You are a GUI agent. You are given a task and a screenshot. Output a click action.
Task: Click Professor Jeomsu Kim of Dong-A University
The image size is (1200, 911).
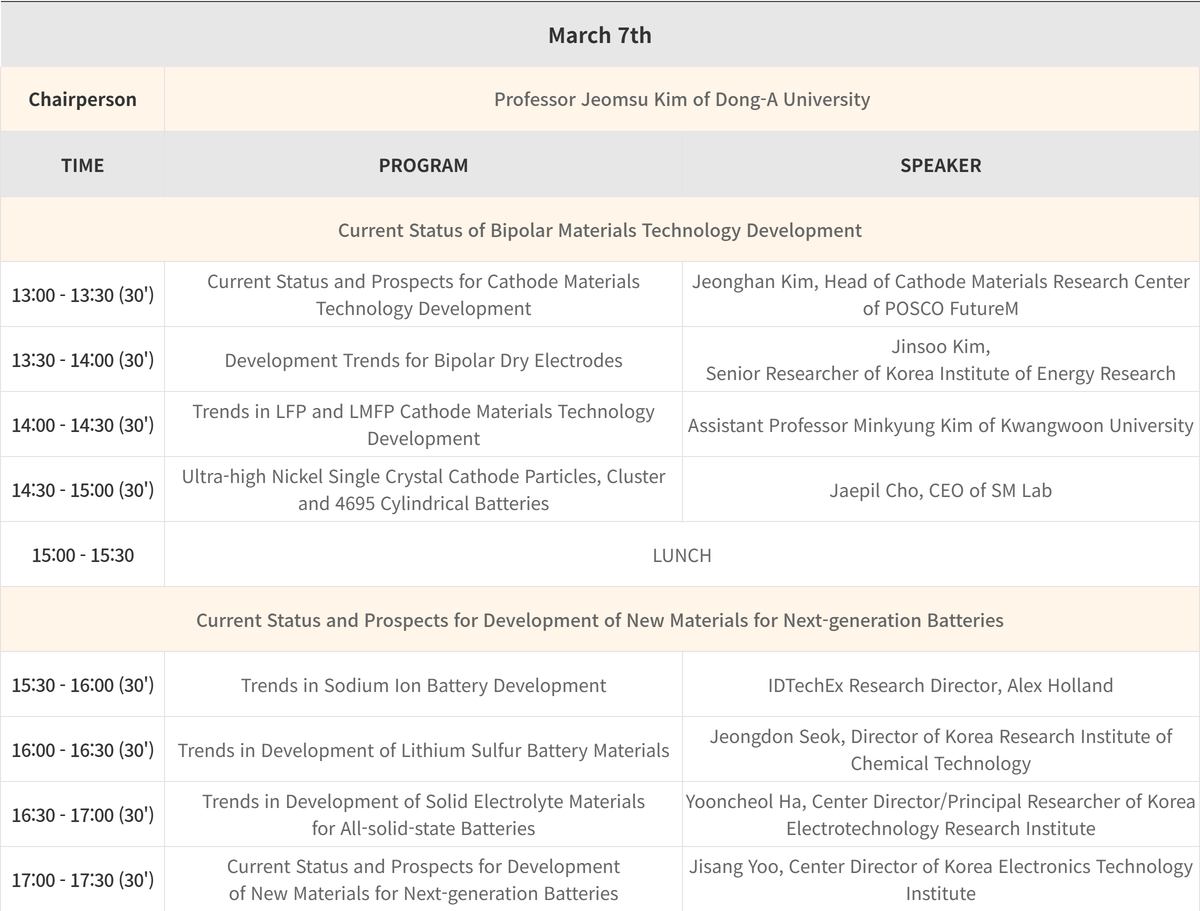click(x=681, y=99)
